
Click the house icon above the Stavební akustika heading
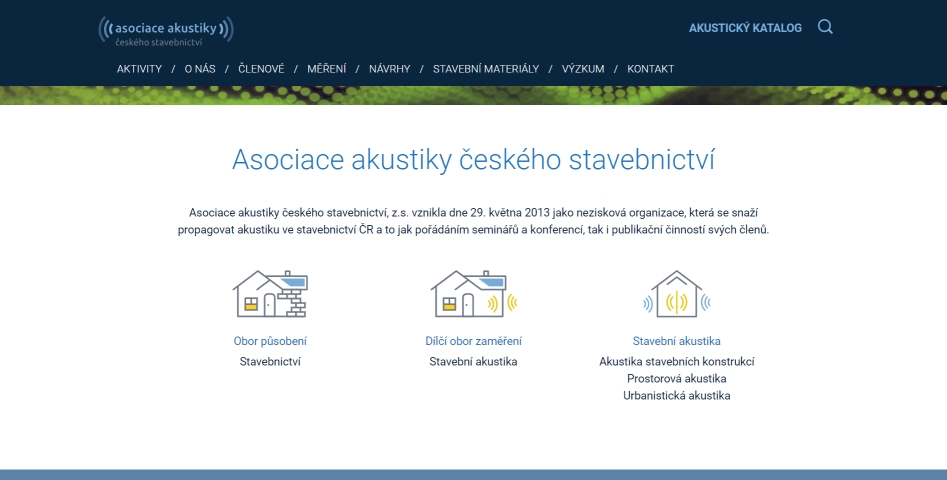click(x=676, y=293)
